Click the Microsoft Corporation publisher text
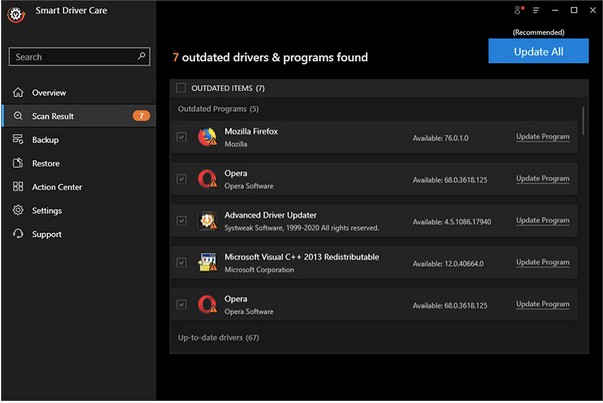This screenshot has height=403, width=603. click(x=259, y=270)
